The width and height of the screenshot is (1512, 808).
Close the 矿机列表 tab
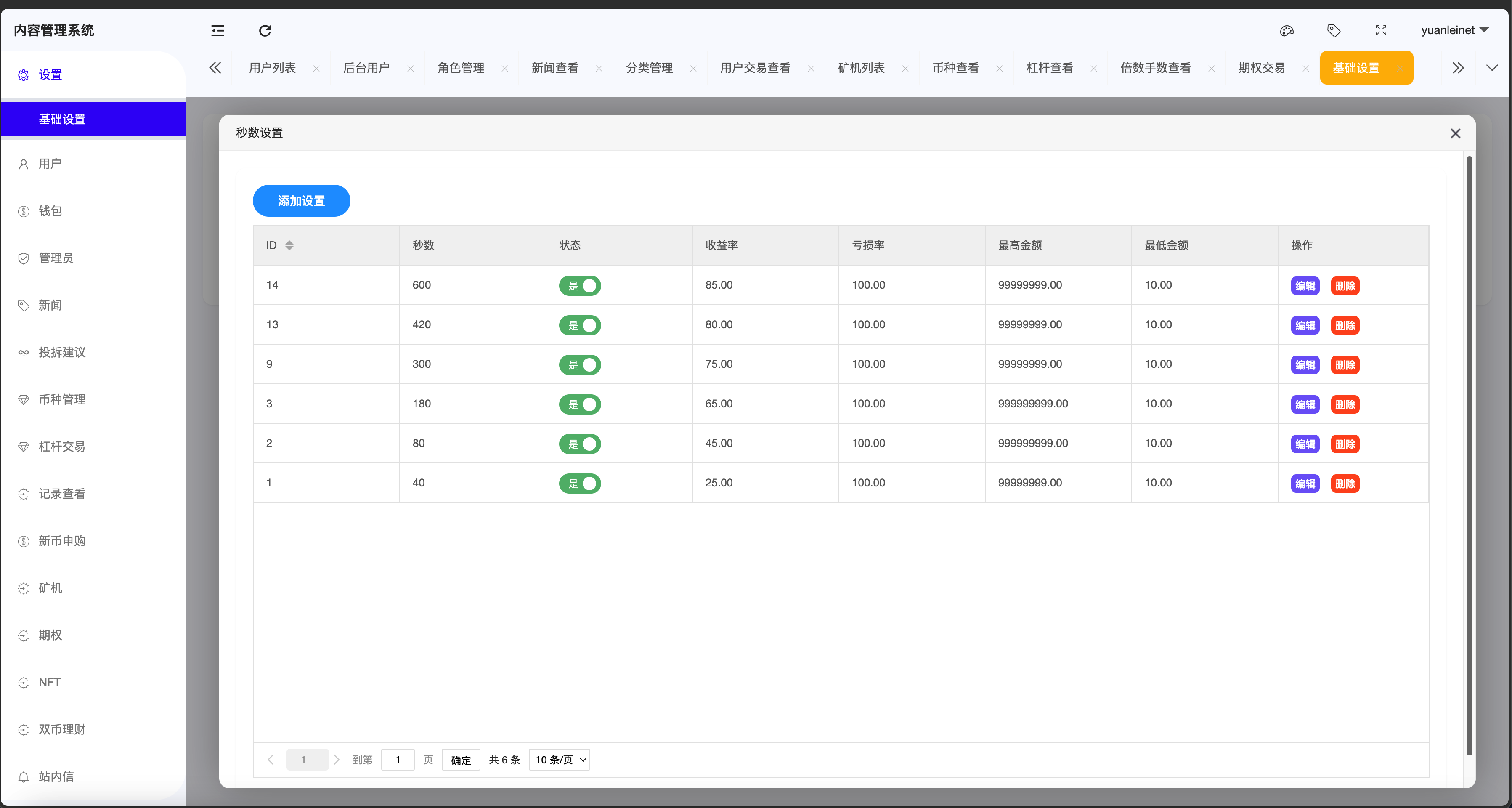point(905,69)
